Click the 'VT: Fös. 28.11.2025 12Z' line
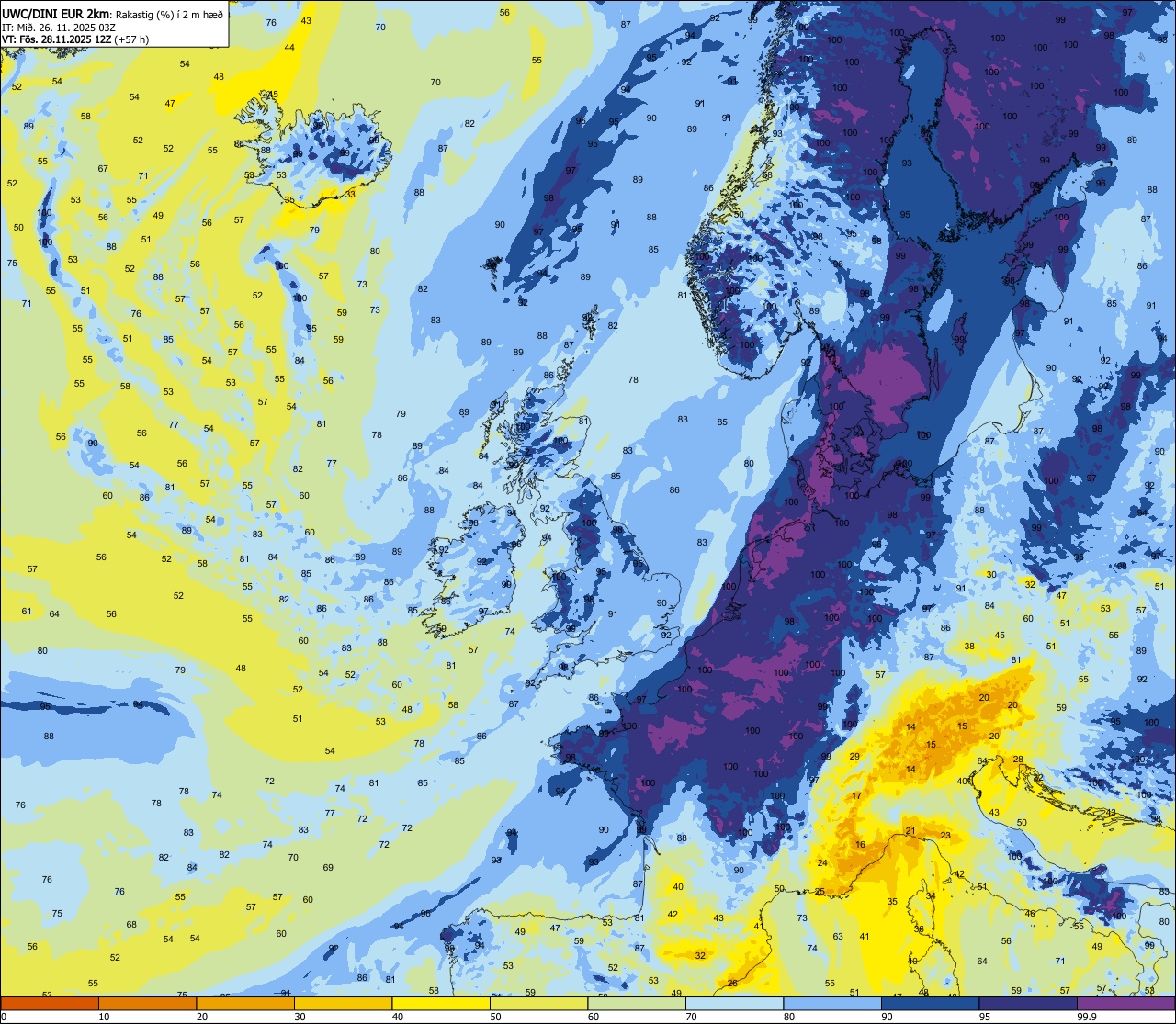Screen dimensions: 1176x1024 pyautogui.click(x=56, y=39)
